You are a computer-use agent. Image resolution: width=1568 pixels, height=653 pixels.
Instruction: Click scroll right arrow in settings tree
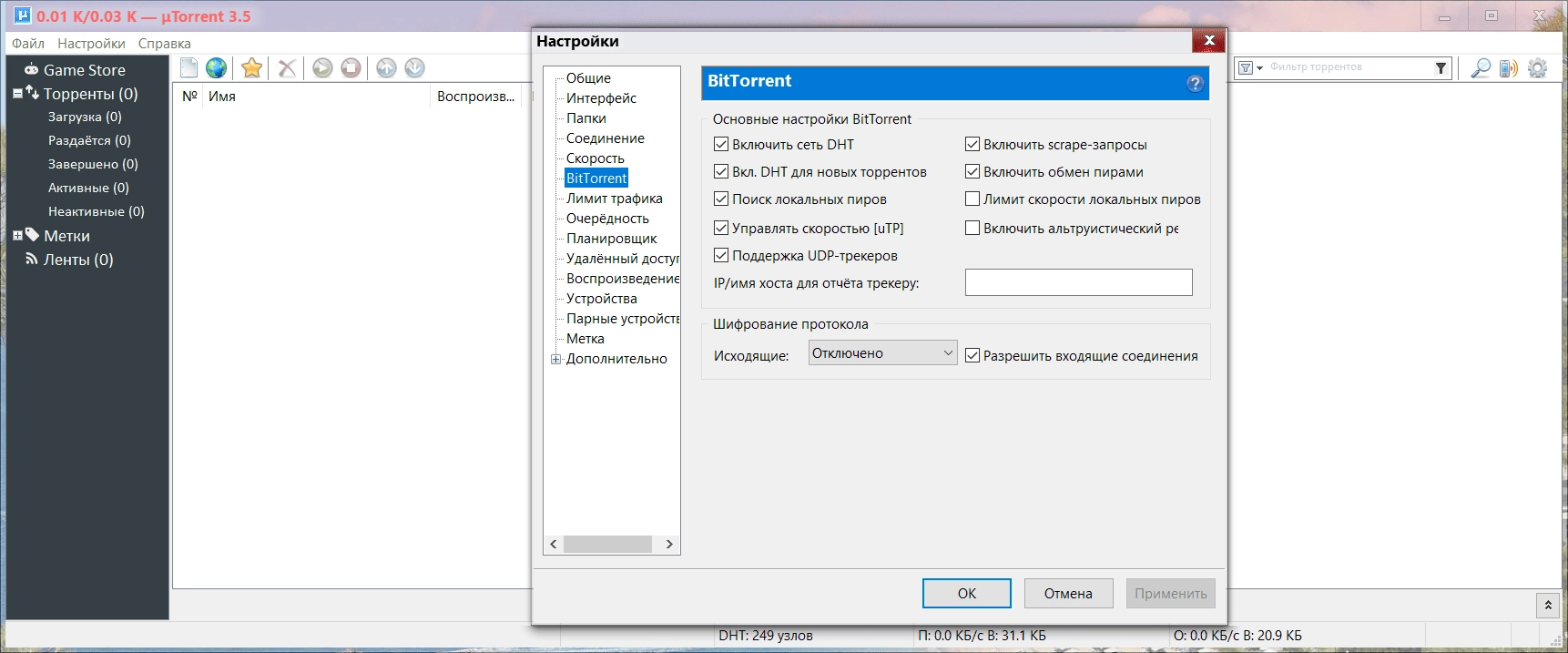pyautogui.click(x=669, y=544)
